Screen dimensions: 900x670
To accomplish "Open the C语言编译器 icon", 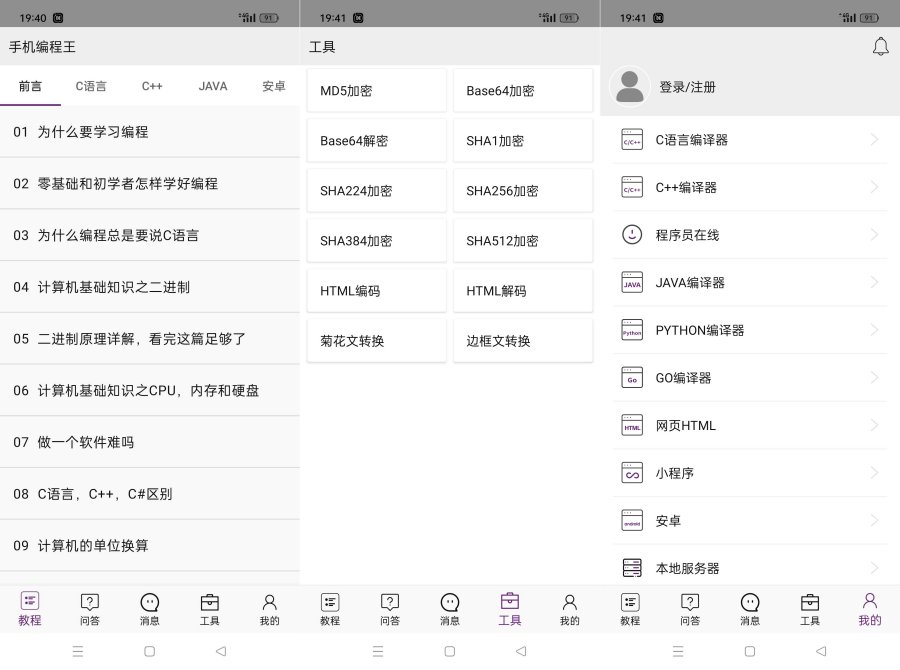I will click(631, 140).
